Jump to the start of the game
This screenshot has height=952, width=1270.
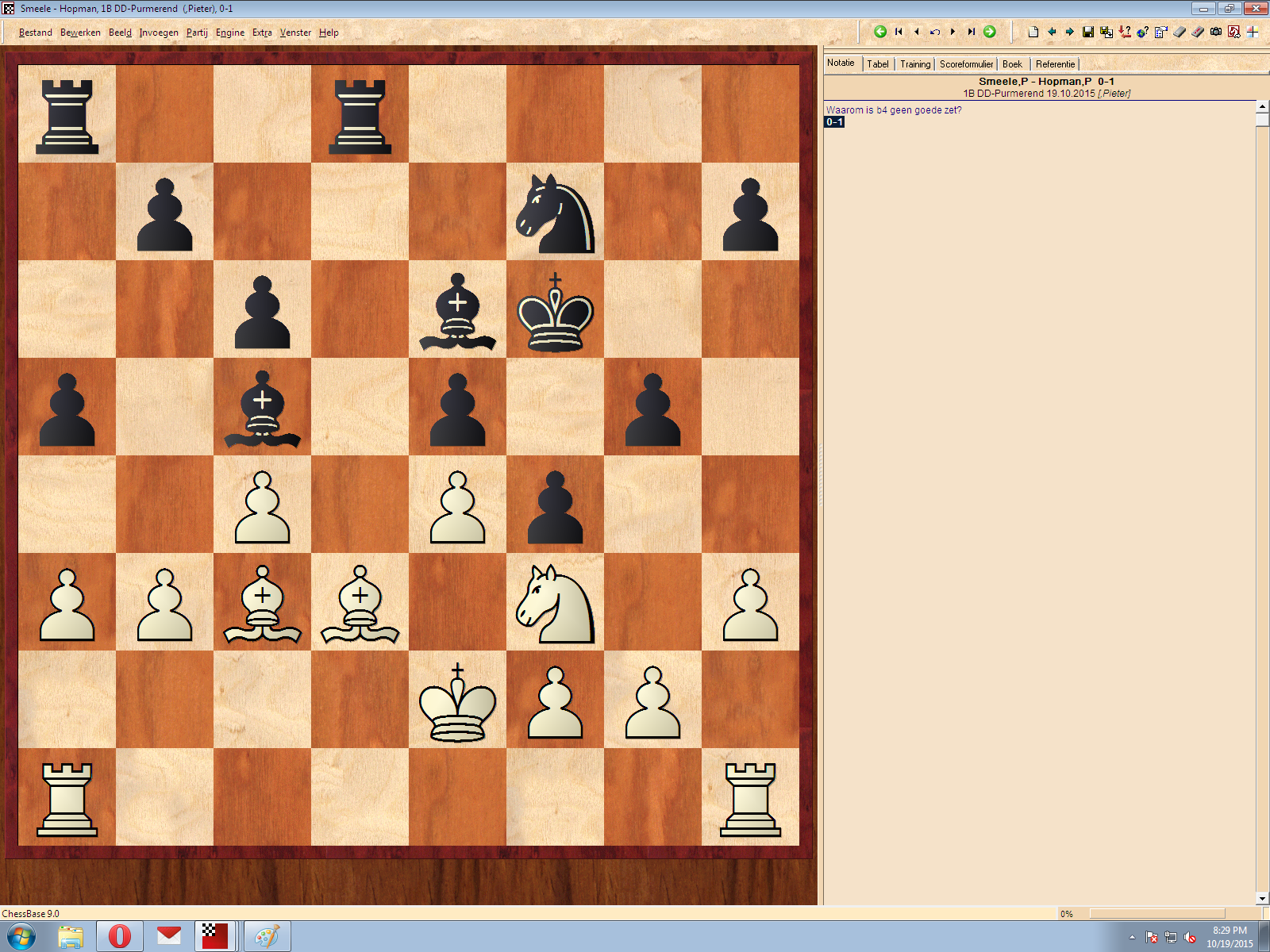pyautogui.click(x=899, y=32)
